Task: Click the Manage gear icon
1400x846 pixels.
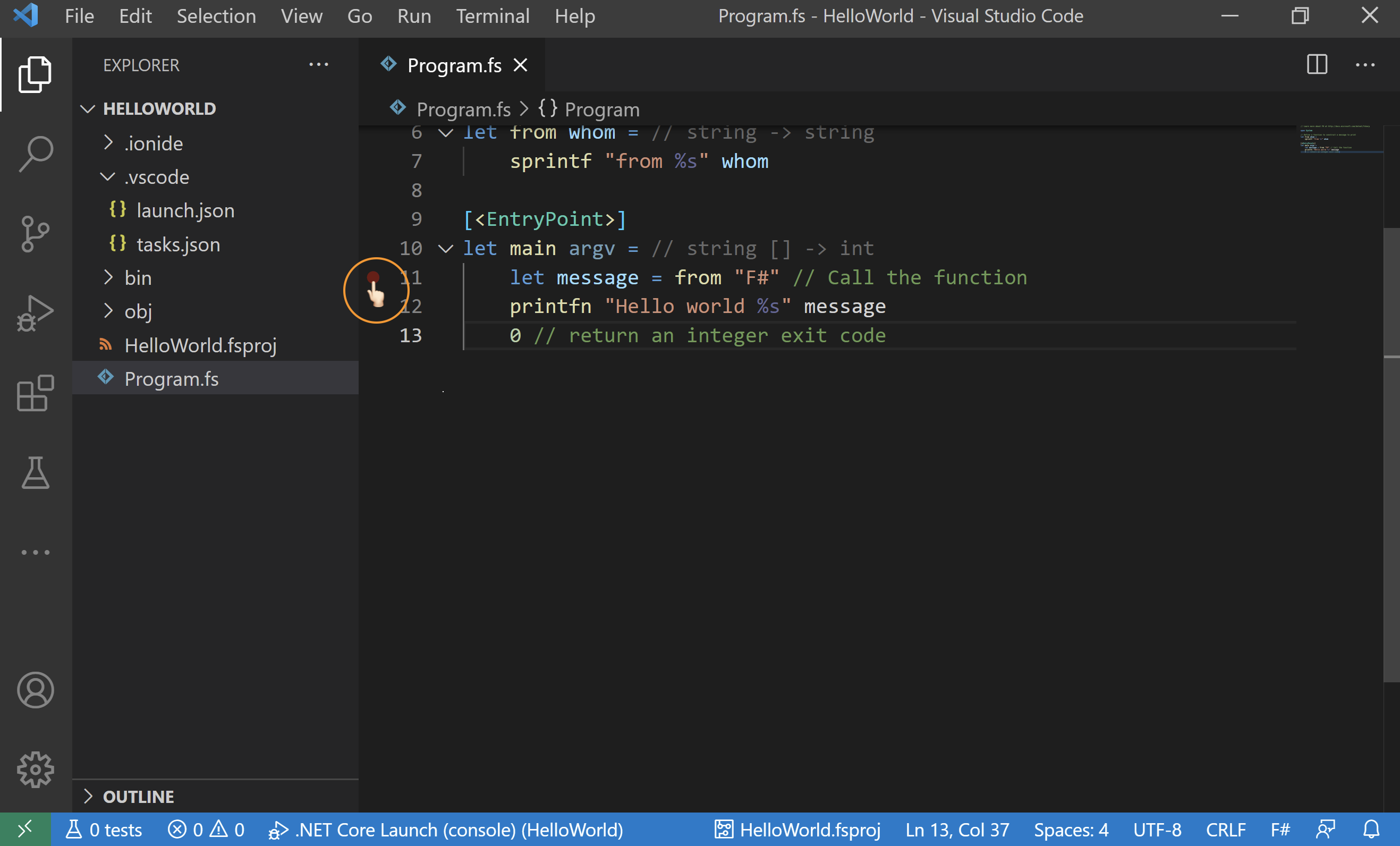Action: click(x=35, y=769)
